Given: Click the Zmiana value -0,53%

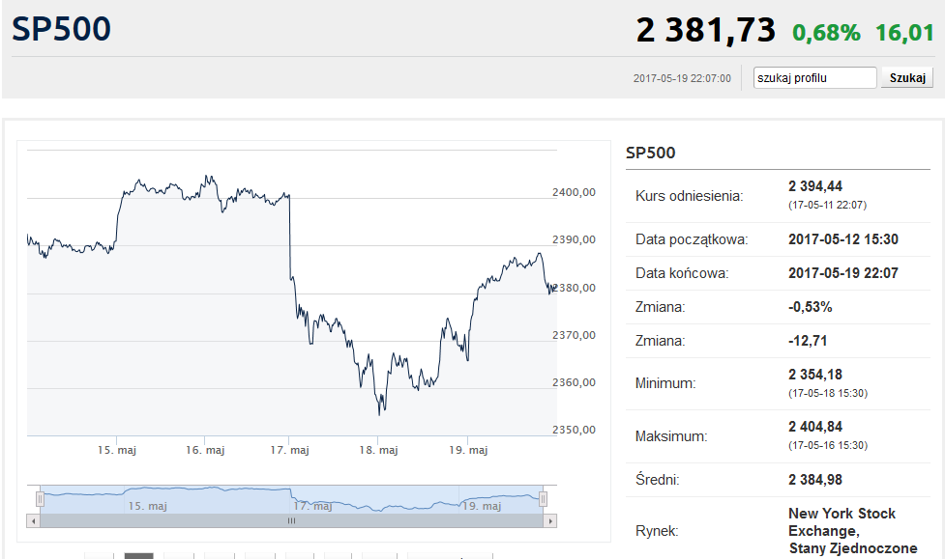Looking at the screenshot, I should click(810, 307).
